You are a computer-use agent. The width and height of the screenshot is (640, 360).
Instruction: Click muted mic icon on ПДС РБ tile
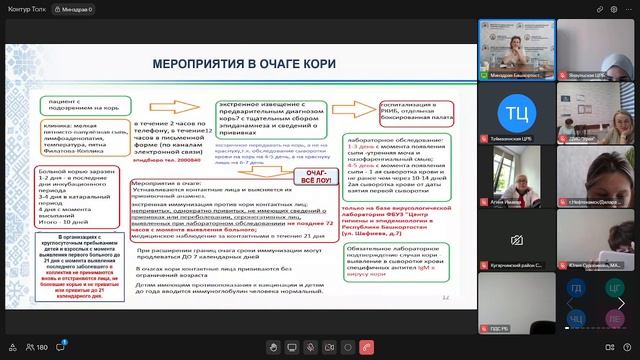tap(484, 329)
